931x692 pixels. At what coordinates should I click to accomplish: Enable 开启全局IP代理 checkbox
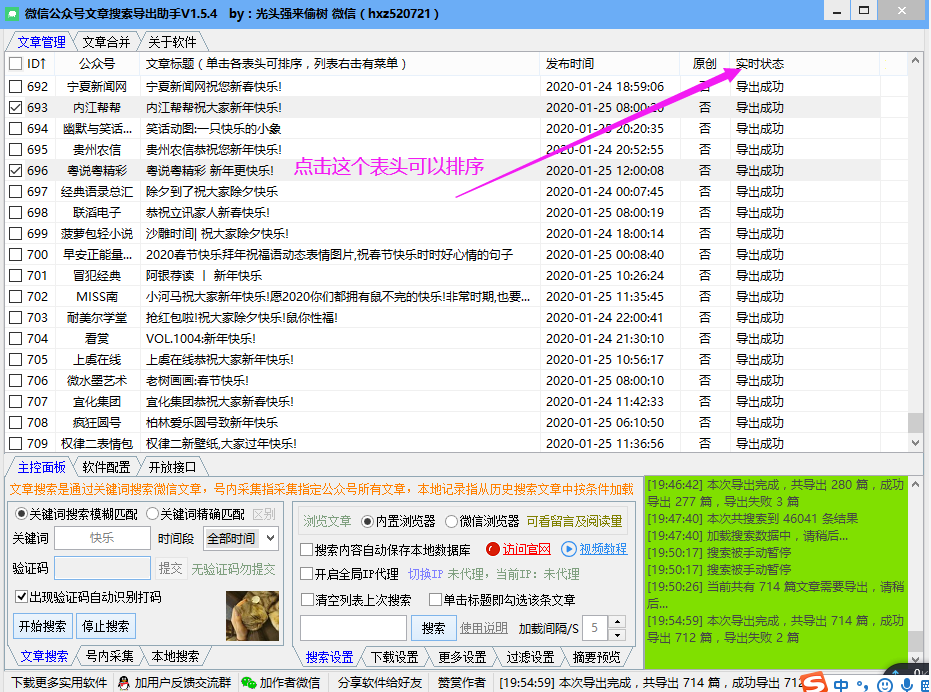click(306, 574)
